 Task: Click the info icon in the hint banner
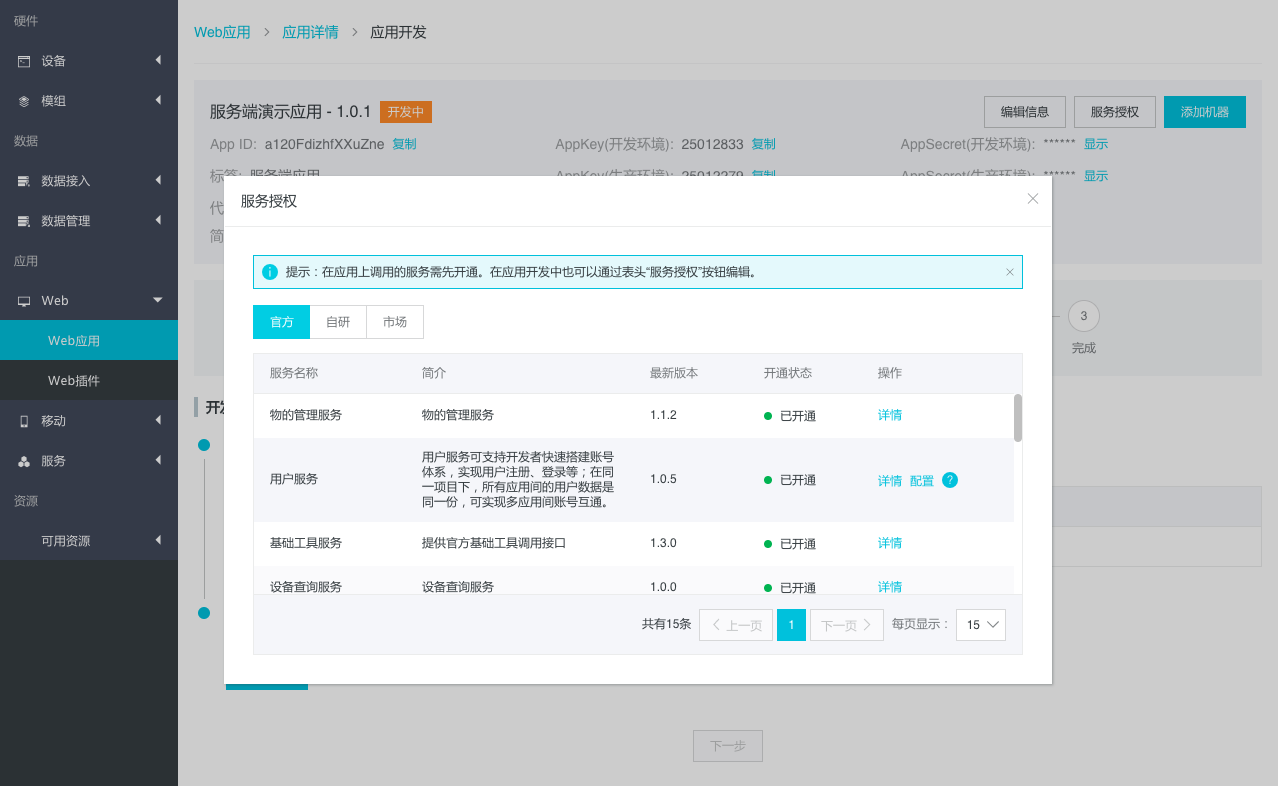[269, 272]
